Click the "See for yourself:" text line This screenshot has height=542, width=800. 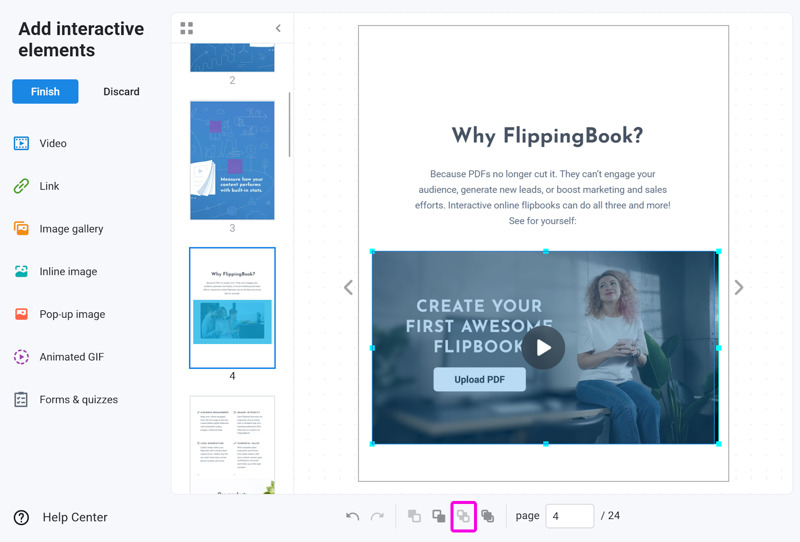542,221
